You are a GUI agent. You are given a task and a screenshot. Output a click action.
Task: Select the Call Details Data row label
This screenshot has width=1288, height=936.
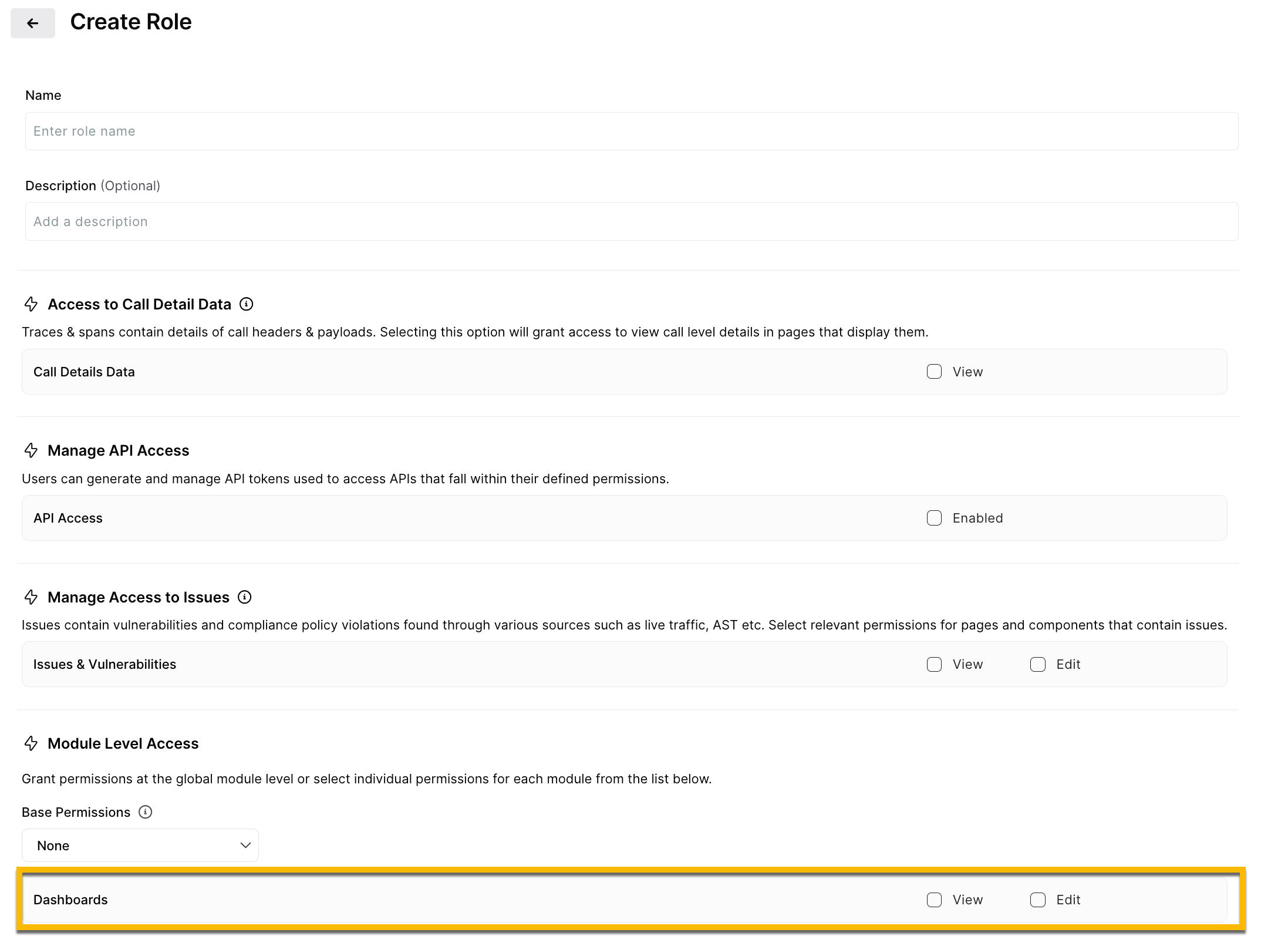click(x=84, y=372)
